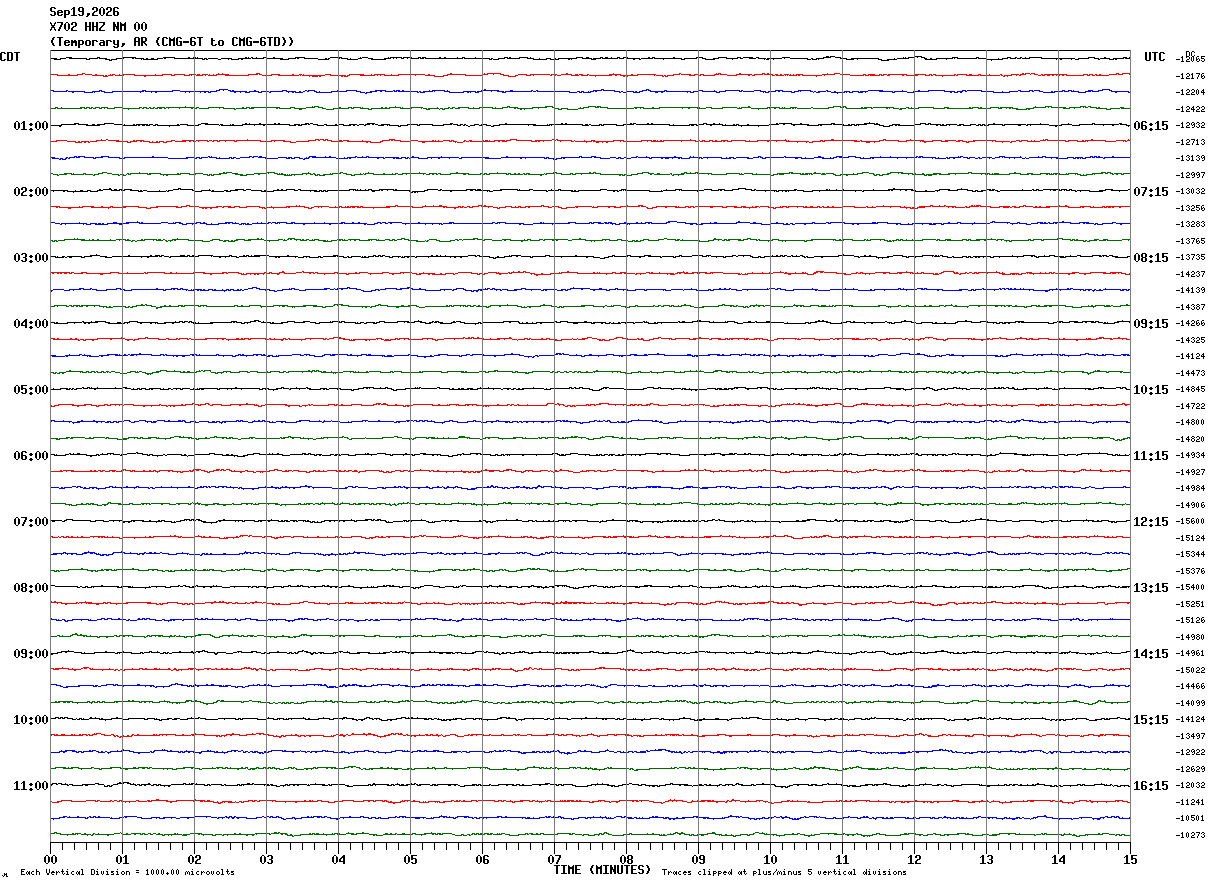
Task: Click the 11:00 CDT time label
Action: [31, 786]
